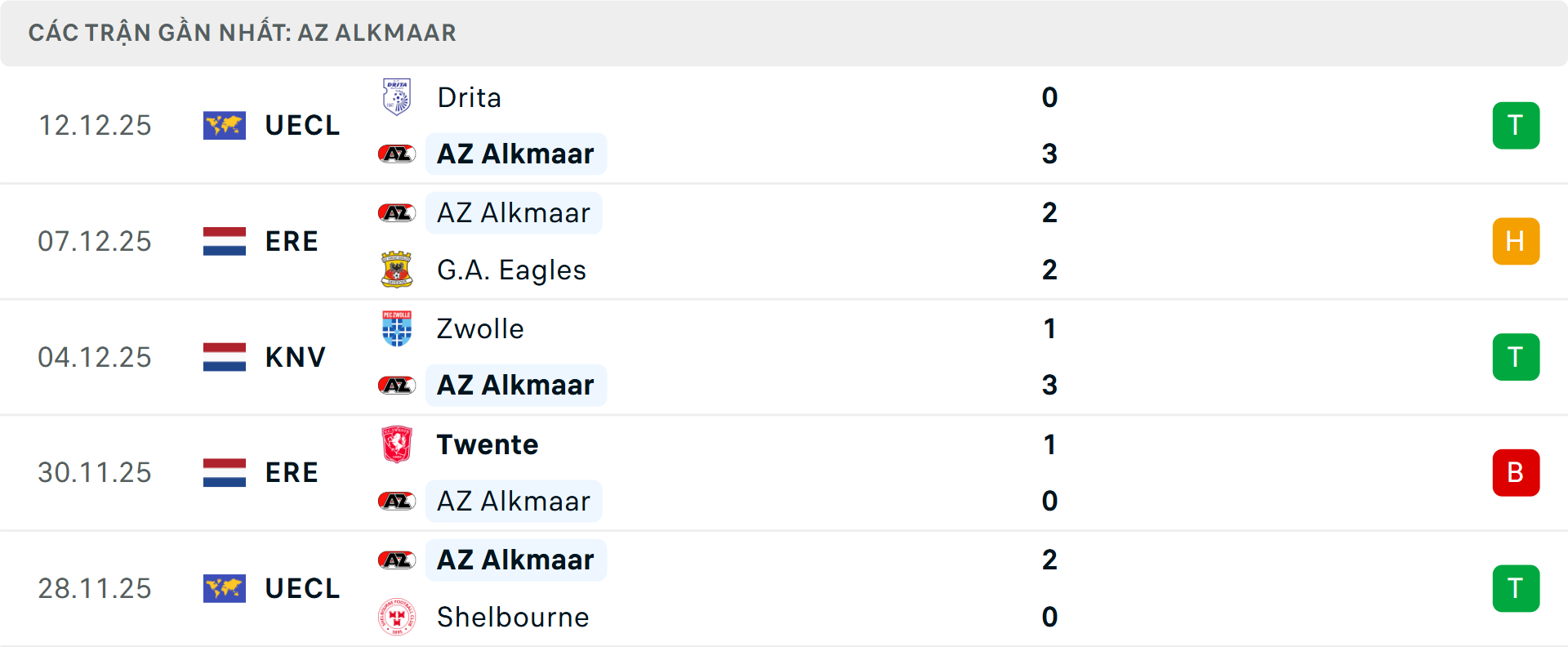The width and height of the screenshot is (1568, 647).
Task: Click the UECL globe icon next to 12.12.25
Action: coord(224,125)
